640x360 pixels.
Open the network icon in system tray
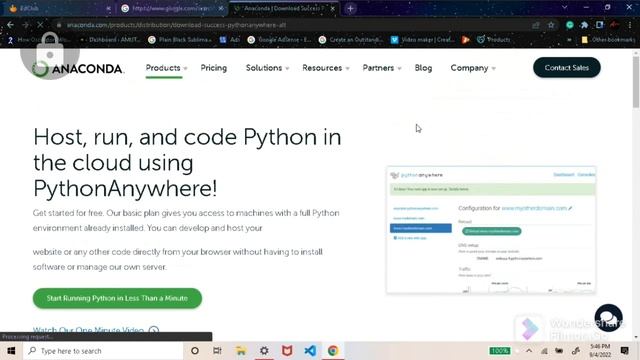click(x=544, y=351)
